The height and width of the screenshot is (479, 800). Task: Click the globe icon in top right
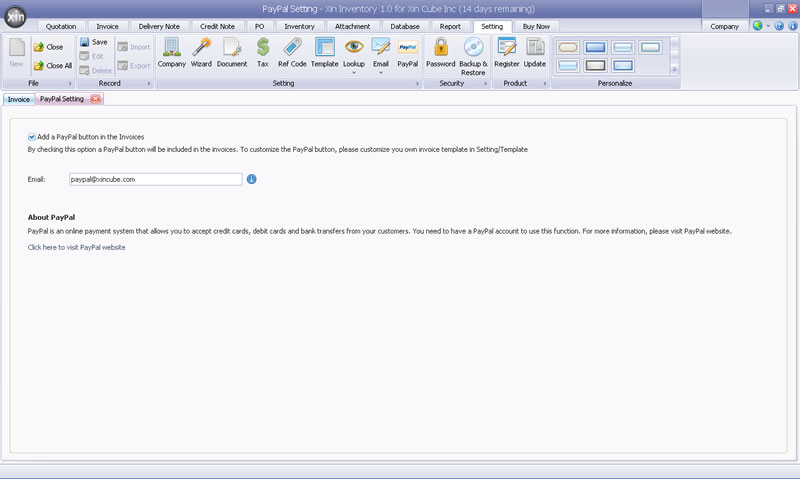coord(758,26)
